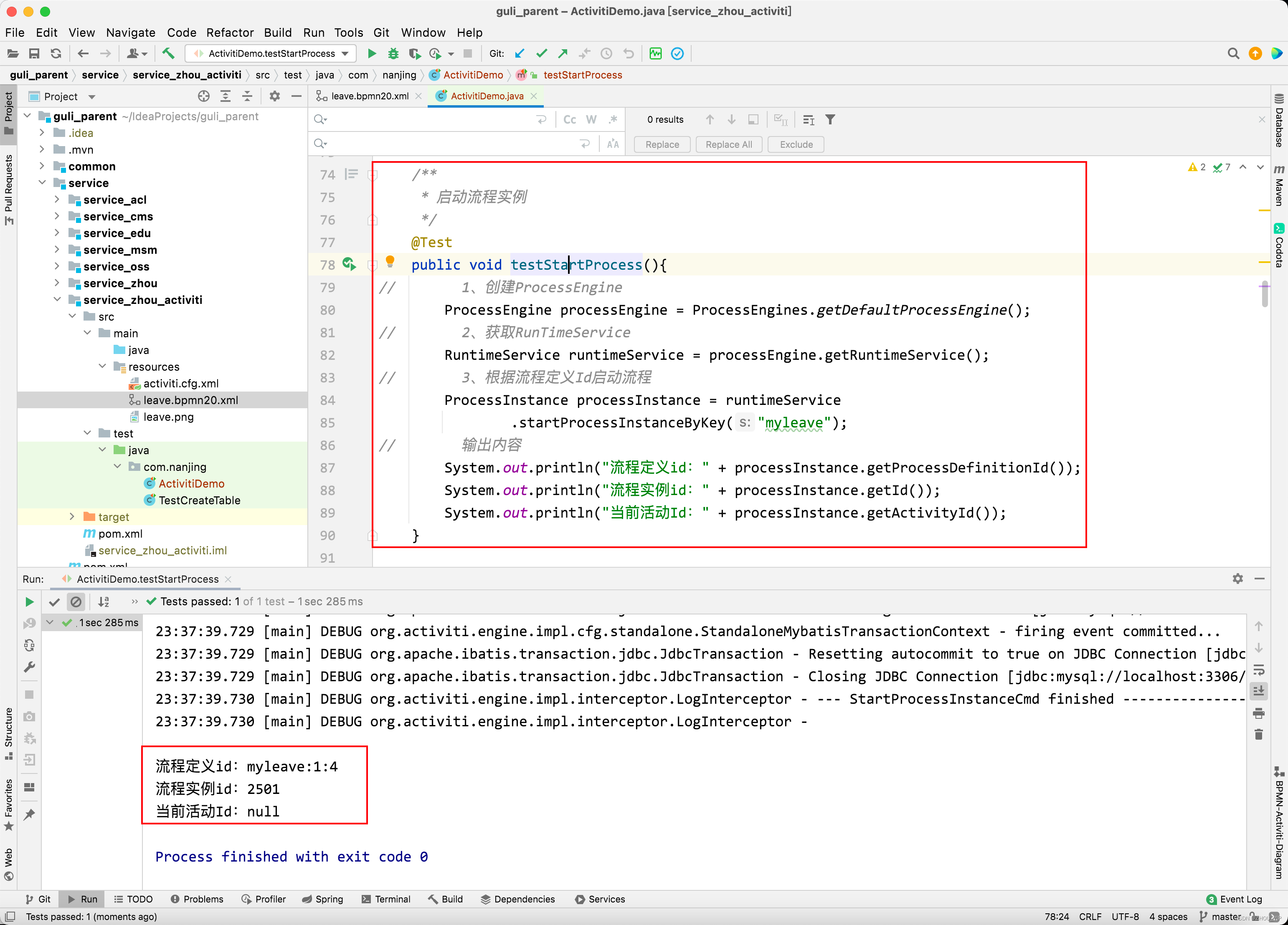1288x925 pixels.
Task: Open Search Everywhere magnifier icon
Action: pyautogui.click(x=1233, y=53)
